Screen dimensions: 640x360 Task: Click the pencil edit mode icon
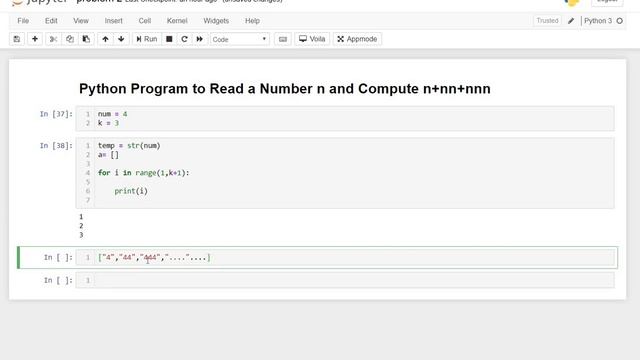pyautogui.click(x=571, y=21)
